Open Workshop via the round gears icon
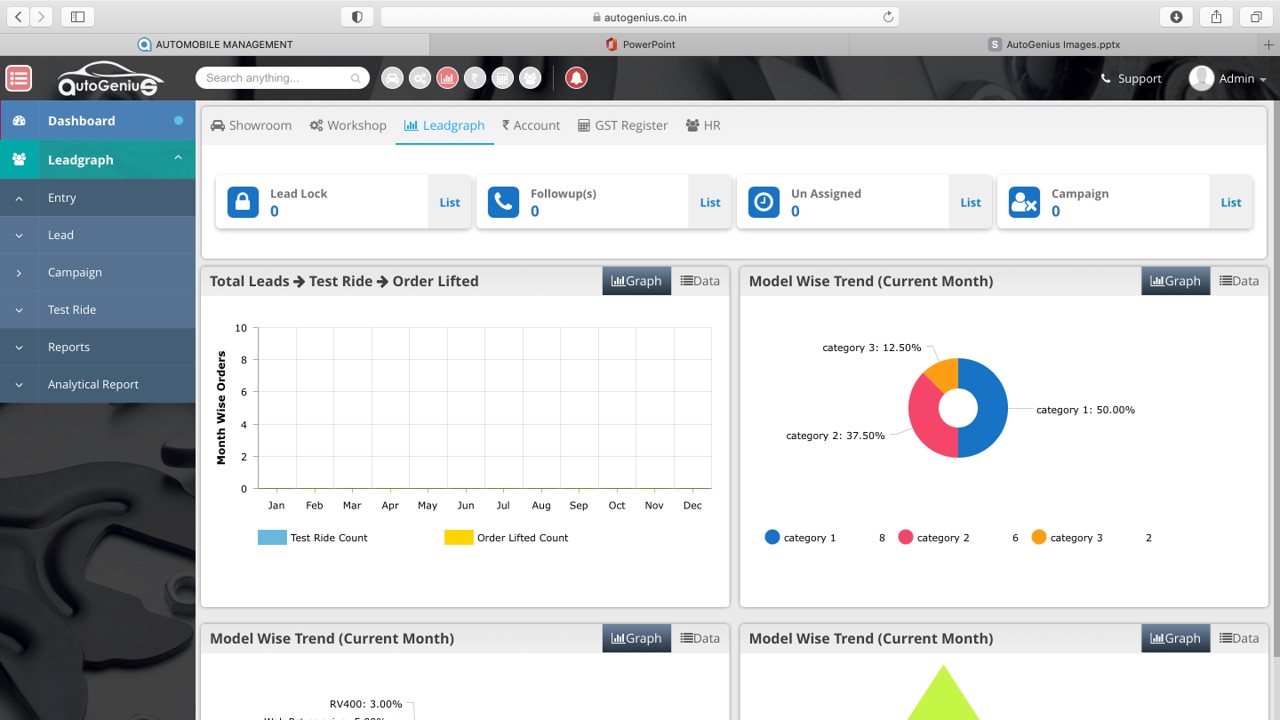The width and height of the screenshot is (1280, 720). coord(420,78)
